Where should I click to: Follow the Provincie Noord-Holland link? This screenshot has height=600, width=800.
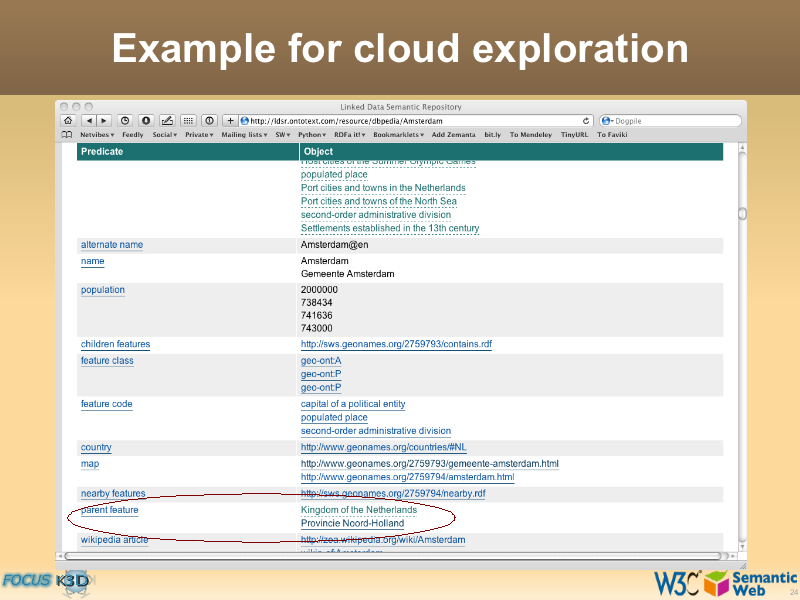coord(352,523)
